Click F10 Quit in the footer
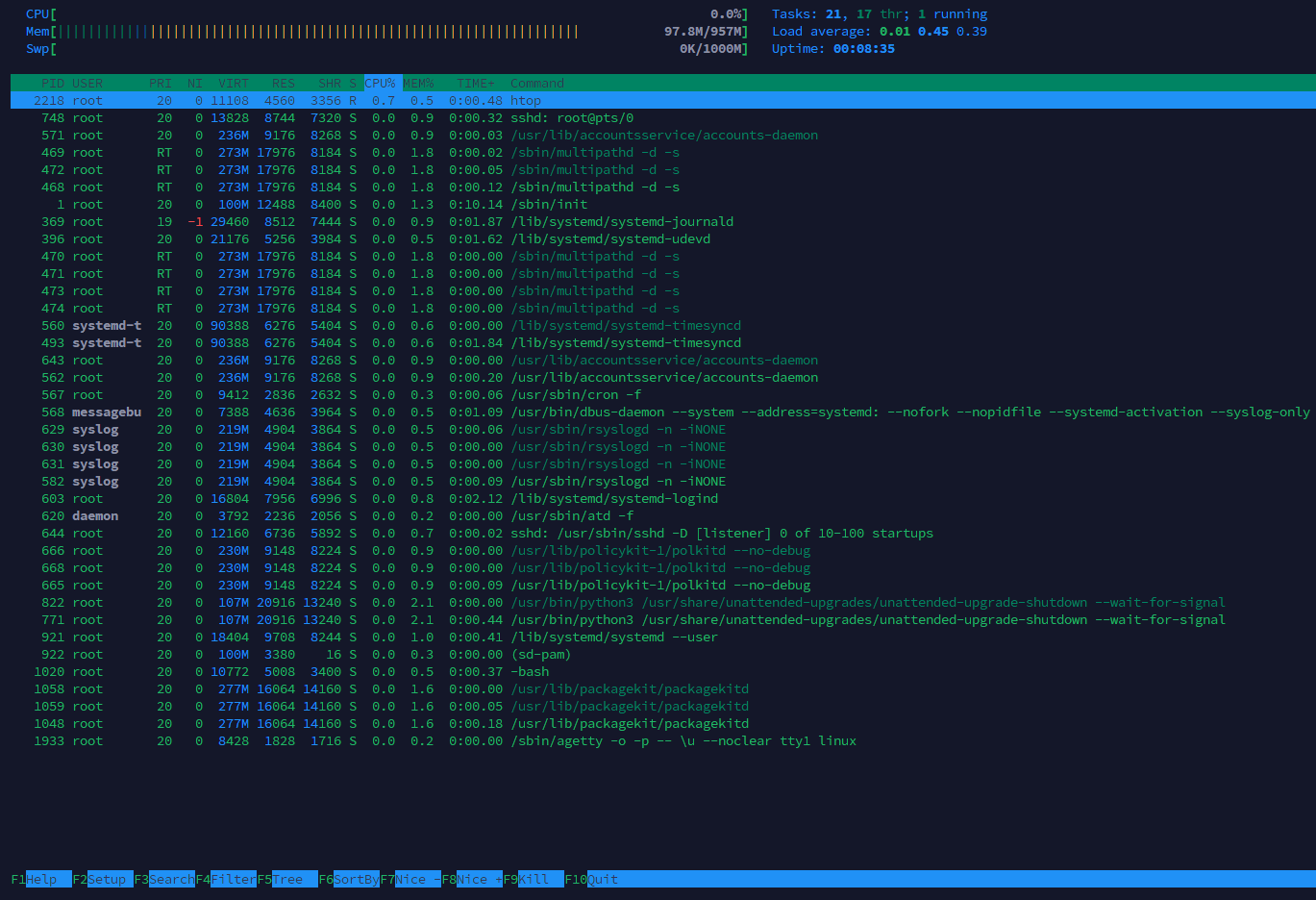This screenshot has height=900, width=1316. [x=592, y=879]
